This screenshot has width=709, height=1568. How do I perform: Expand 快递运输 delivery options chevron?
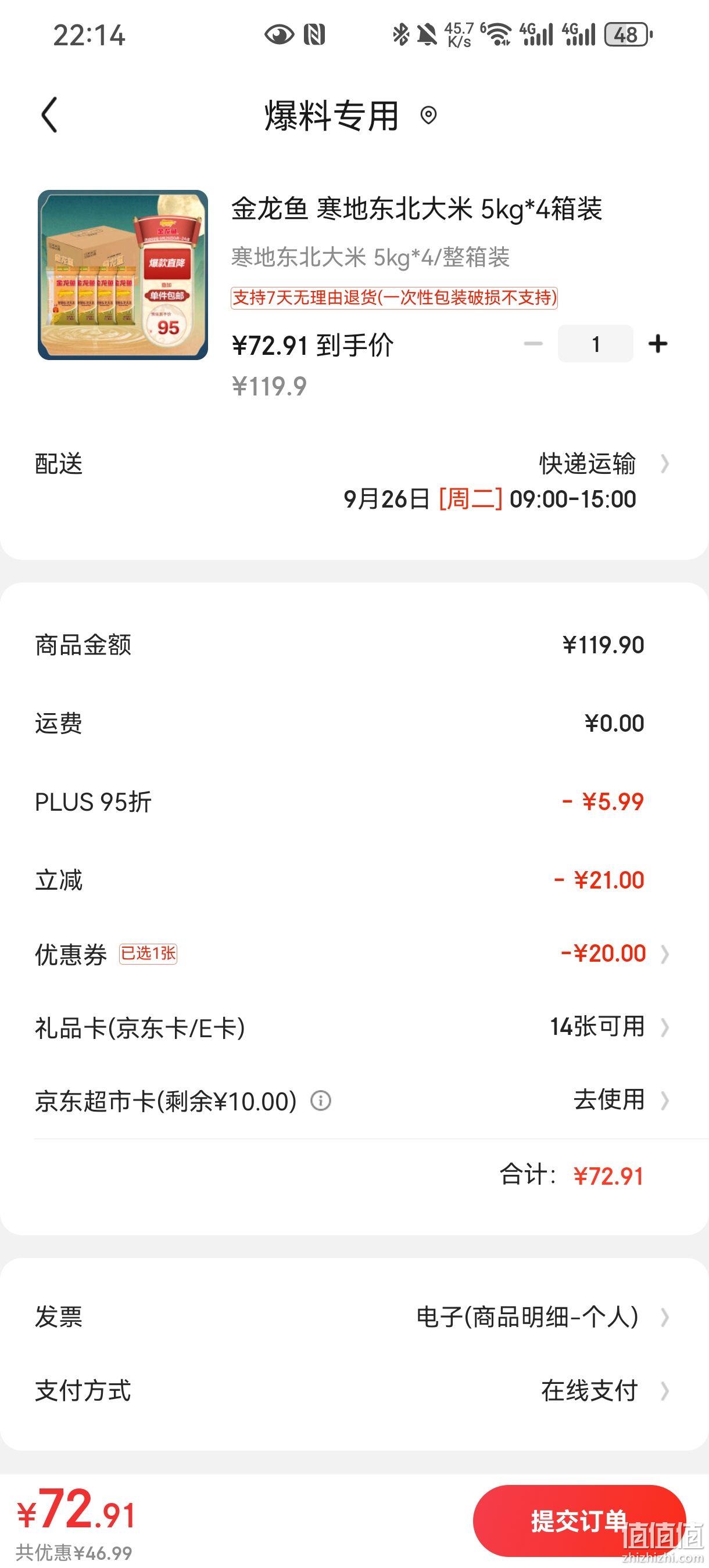(x=664, y=465)
